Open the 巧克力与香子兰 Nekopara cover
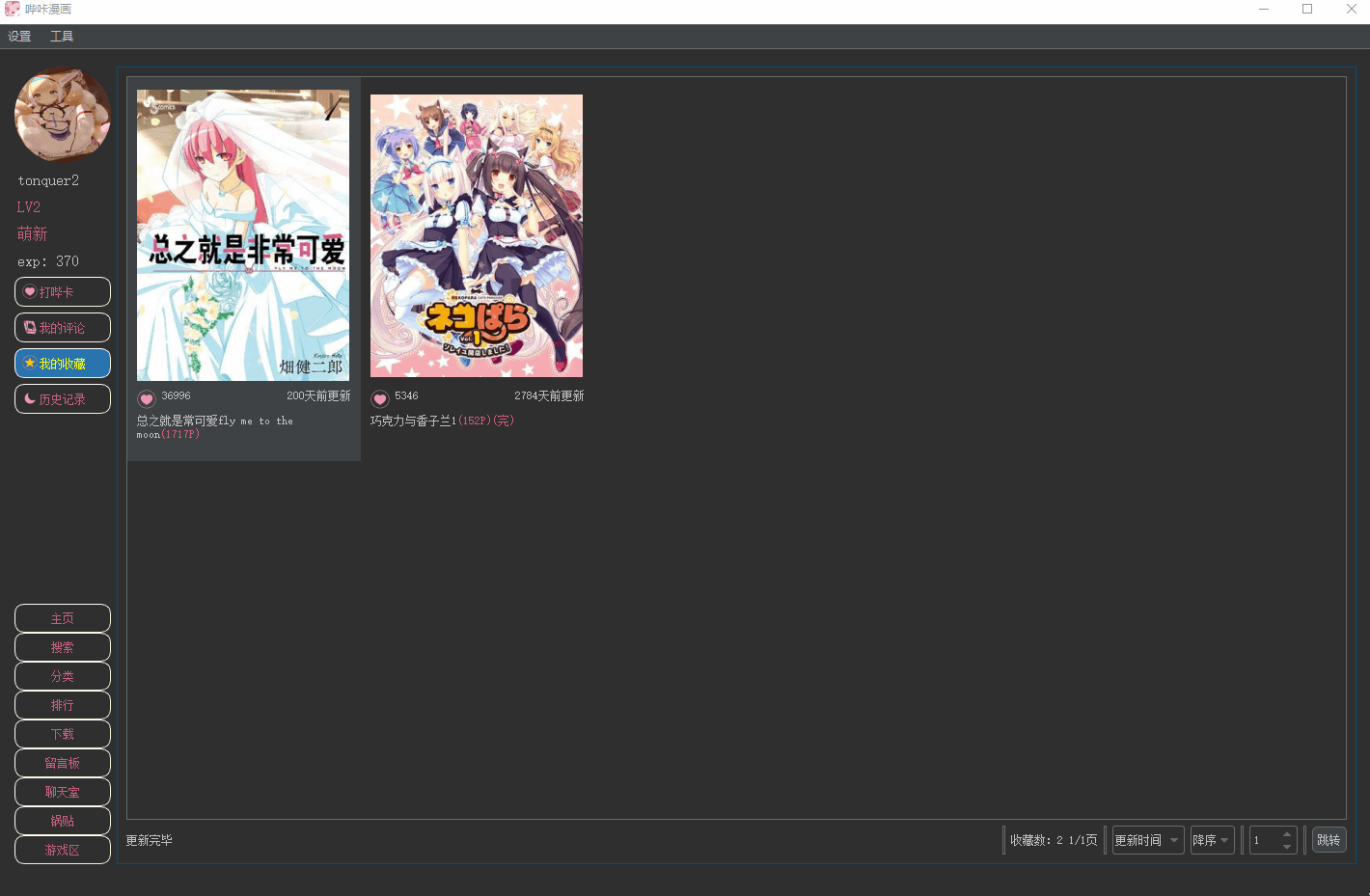The width and height of the screenshot is (1370, 896). point(477,235)
